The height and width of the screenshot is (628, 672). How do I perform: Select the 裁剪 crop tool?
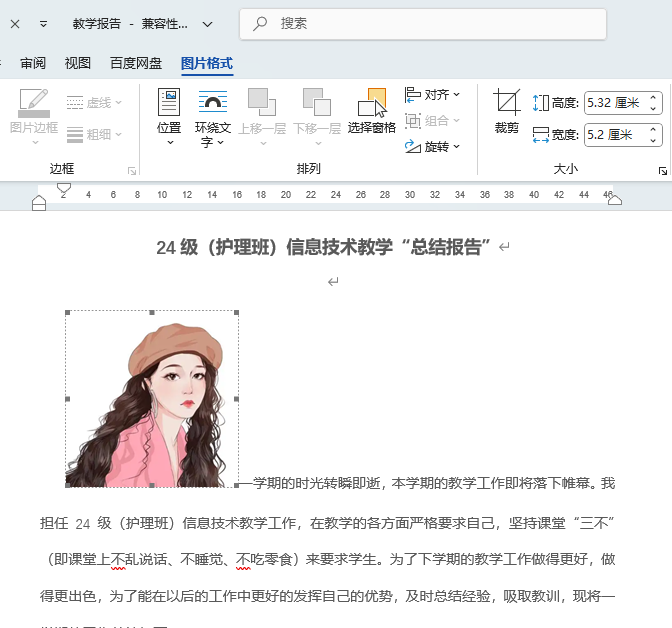[507, 111]
